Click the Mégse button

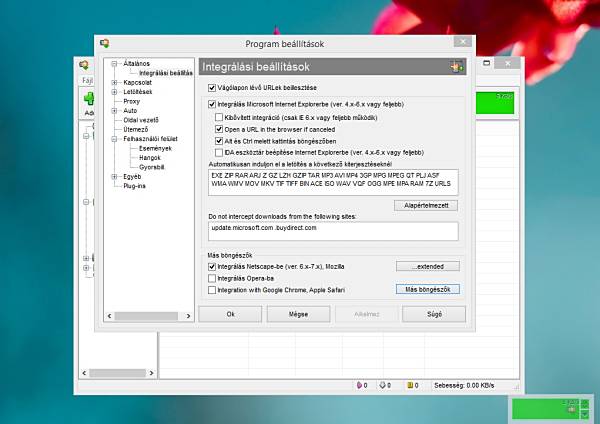pyautogui.click(x=298, y=314)
